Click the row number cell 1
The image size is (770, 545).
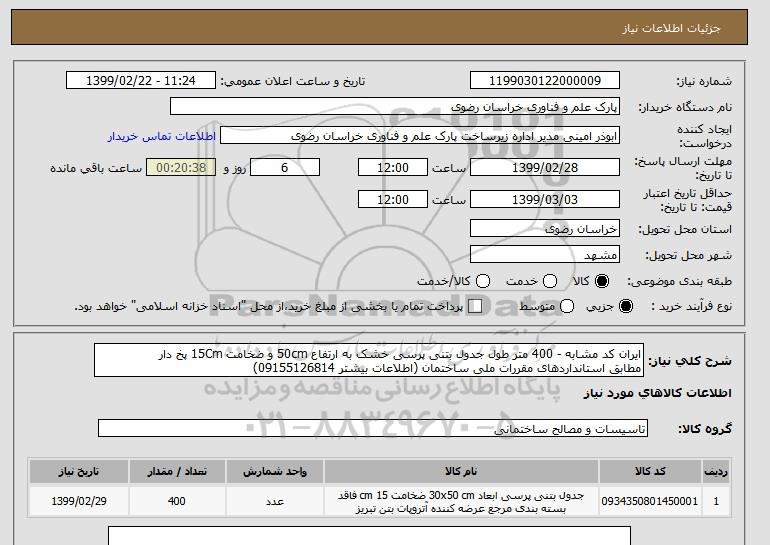[716, 501]
